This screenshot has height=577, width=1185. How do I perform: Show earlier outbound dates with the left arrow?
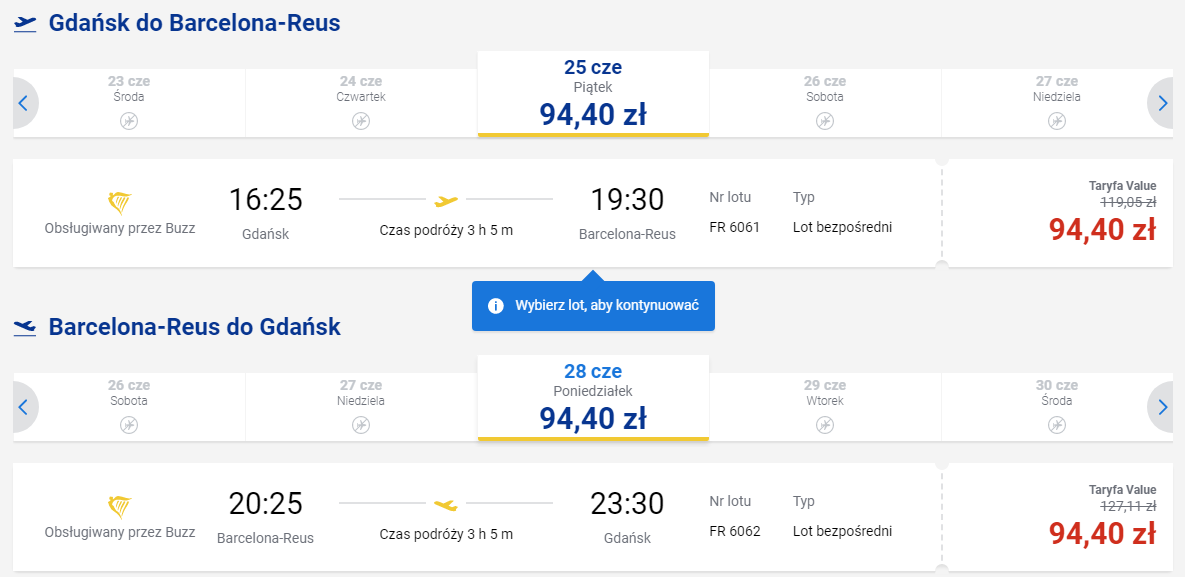(x=23, y=103)
